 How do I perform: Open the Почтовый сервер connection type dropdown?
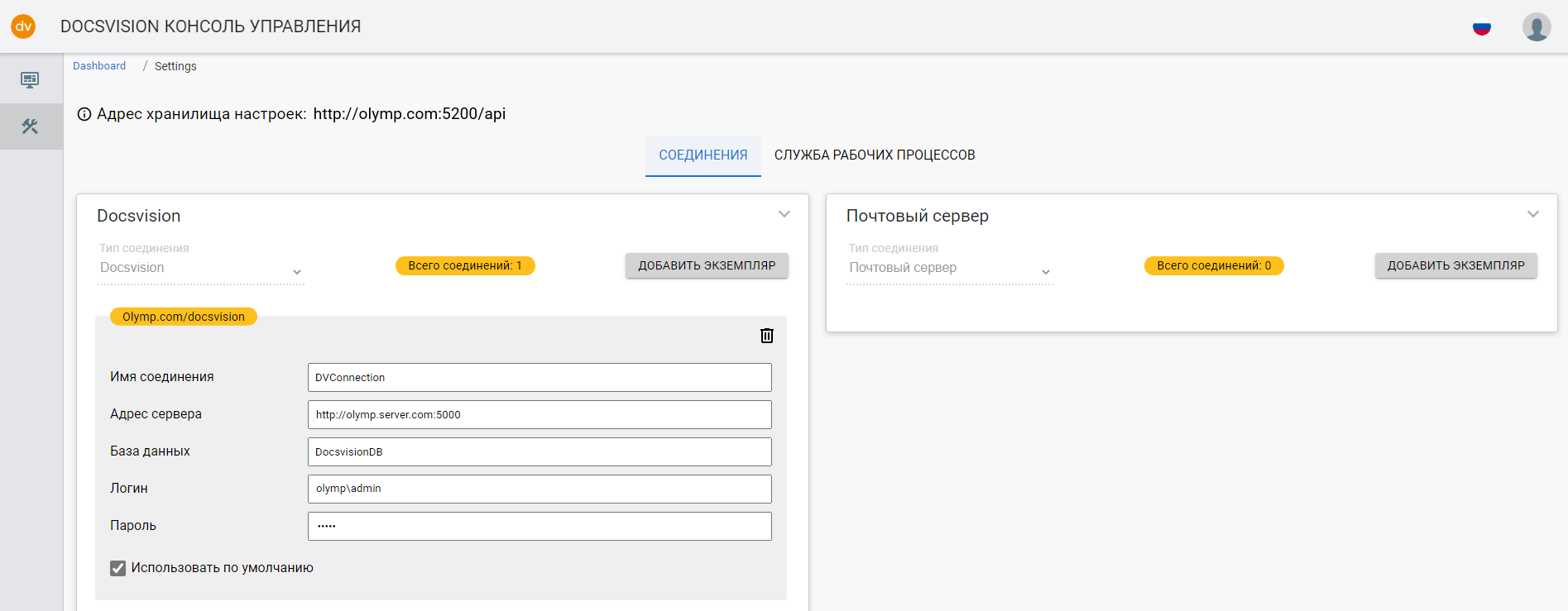click(x=950, y=268)
